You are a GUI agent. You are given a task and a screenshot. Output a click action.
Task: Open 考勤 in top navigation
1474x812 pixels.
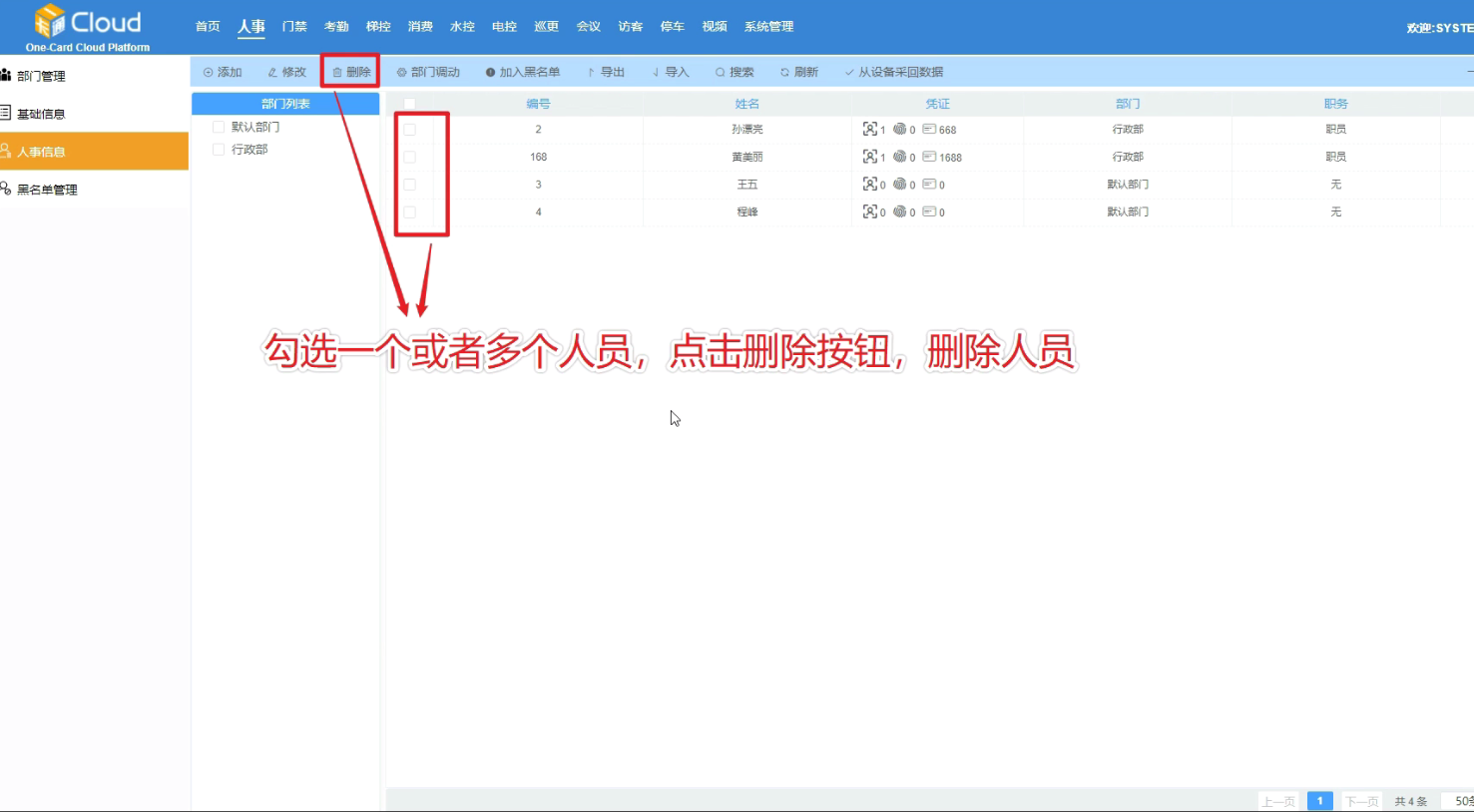click(336, 27)
